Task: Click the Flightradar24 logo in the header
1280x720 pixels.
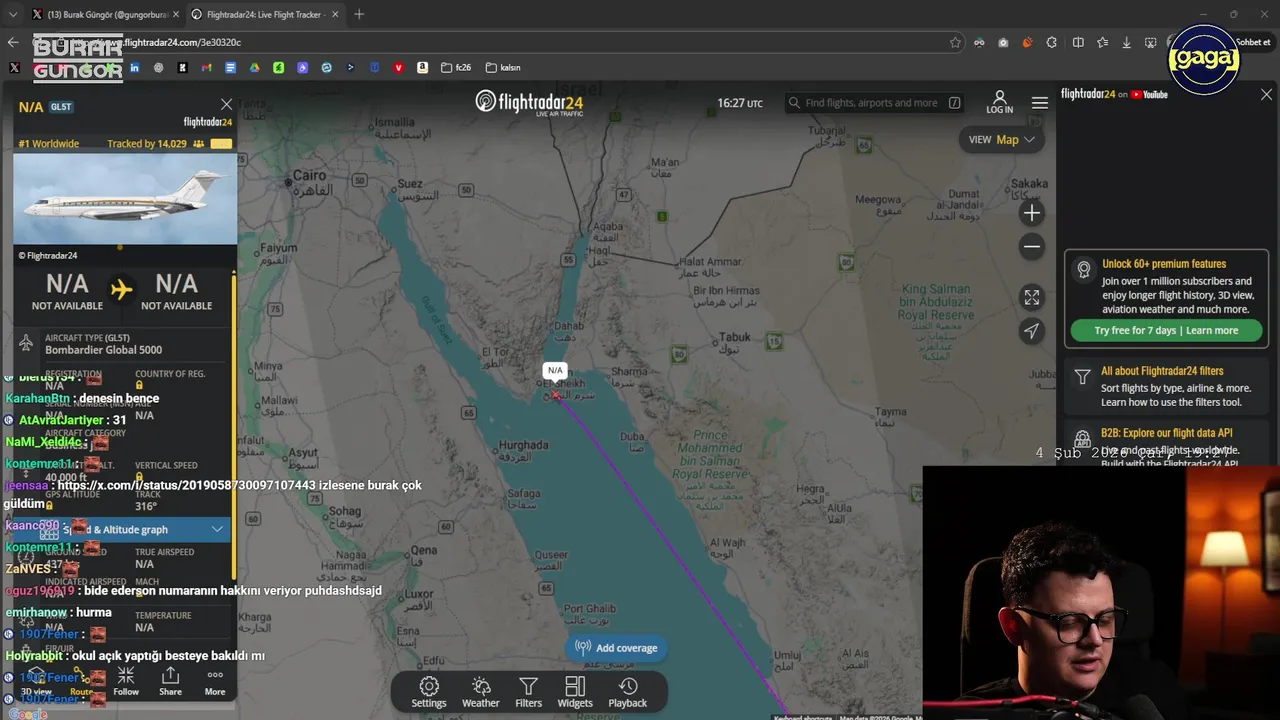Action: pyautogui.click(x=529, y=103)
